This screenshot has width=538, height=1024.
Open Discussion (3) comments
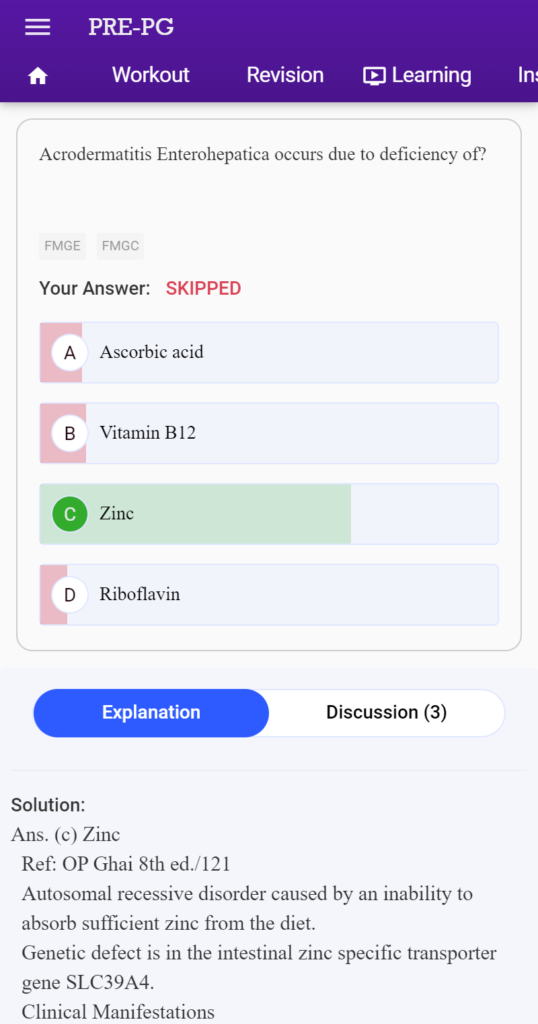(387, 712)
